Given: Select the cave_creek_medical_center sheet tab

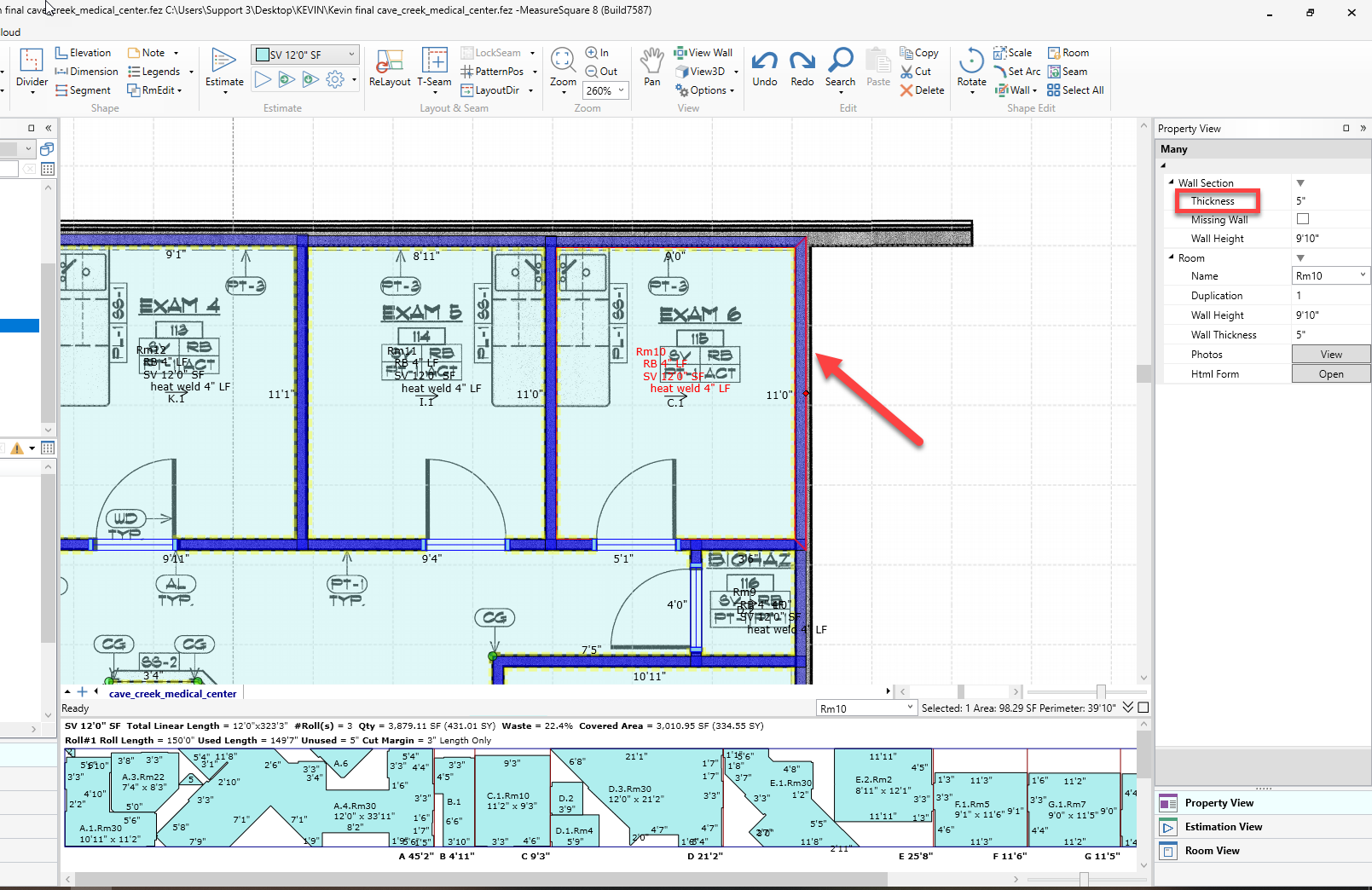Looking at the screenshot, I should [x=172, y=694].
